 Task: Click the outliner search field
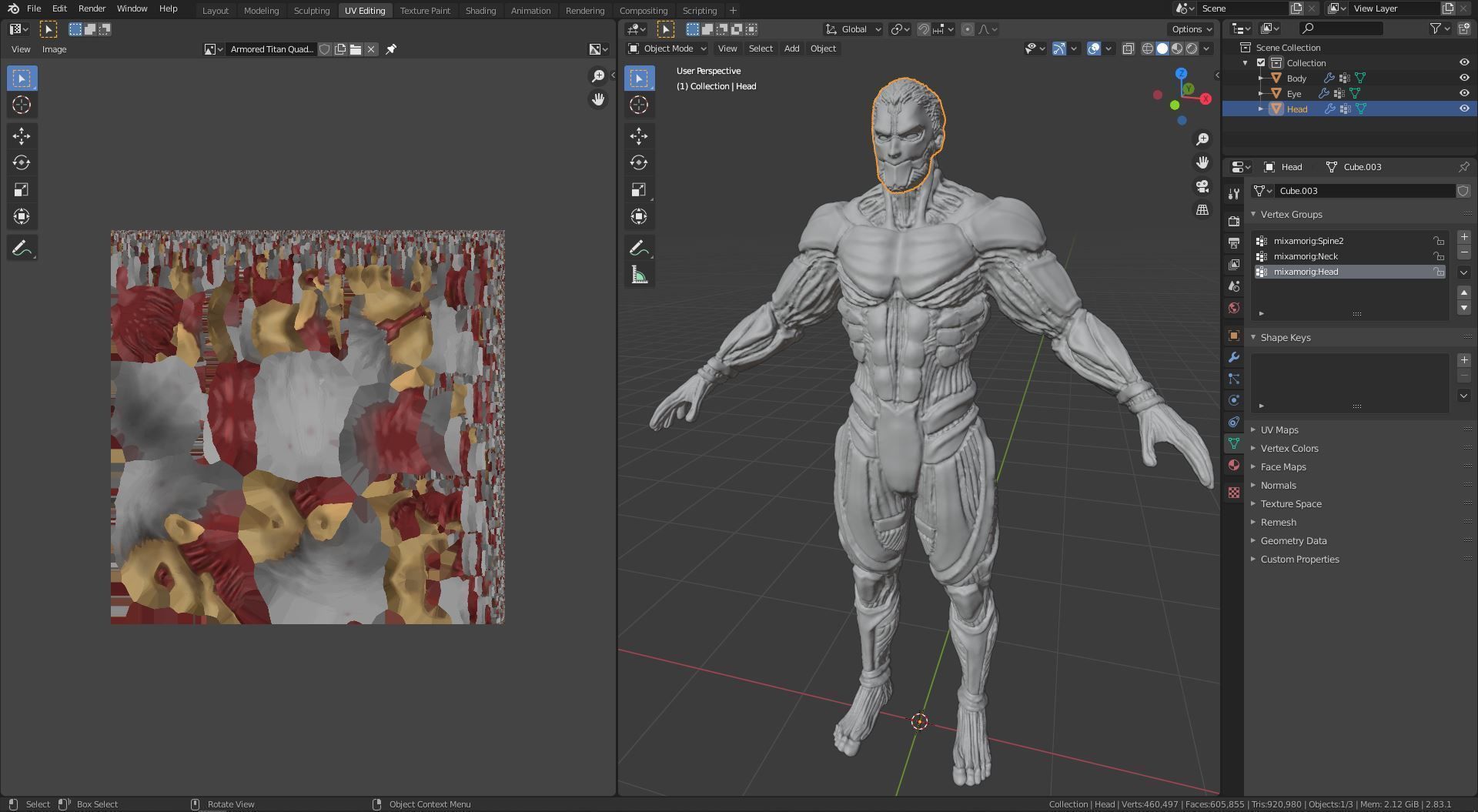pyautogui.click(x=1341, y=28)
